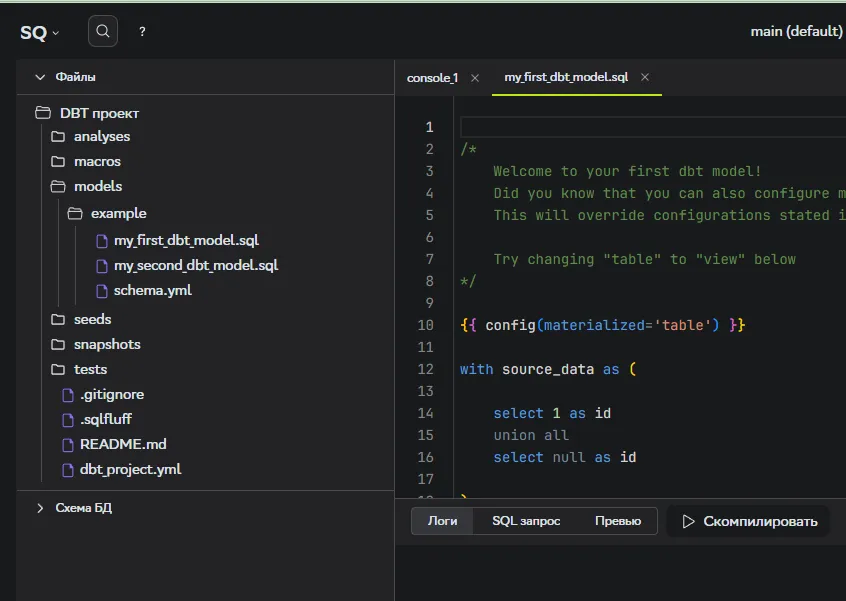Click the DBT проект folder icon
Screen dimensions: 846x601
click(43, 113)
